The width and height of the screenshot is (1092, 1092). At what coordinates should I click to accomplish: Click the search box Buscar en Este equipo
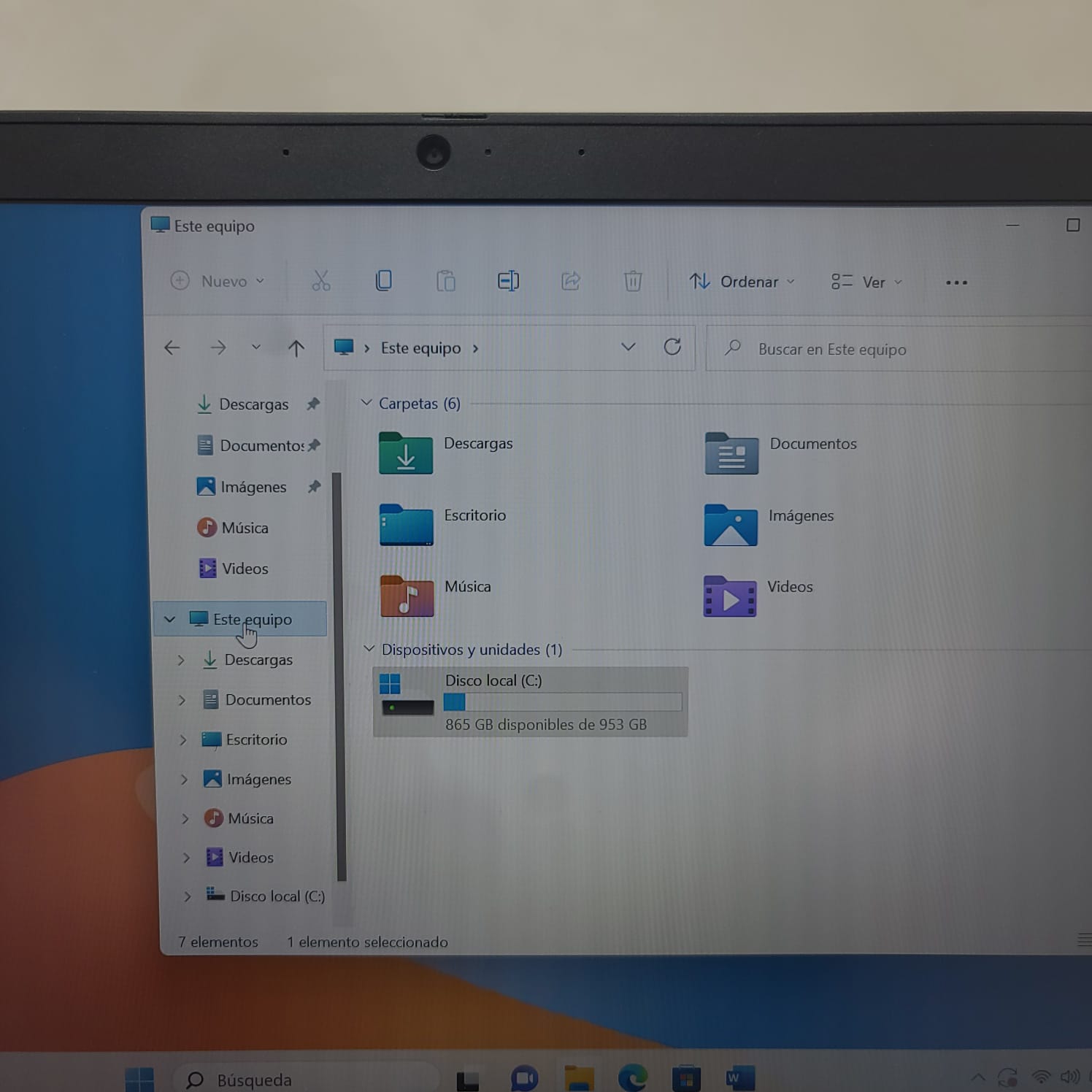coord(899,349)
